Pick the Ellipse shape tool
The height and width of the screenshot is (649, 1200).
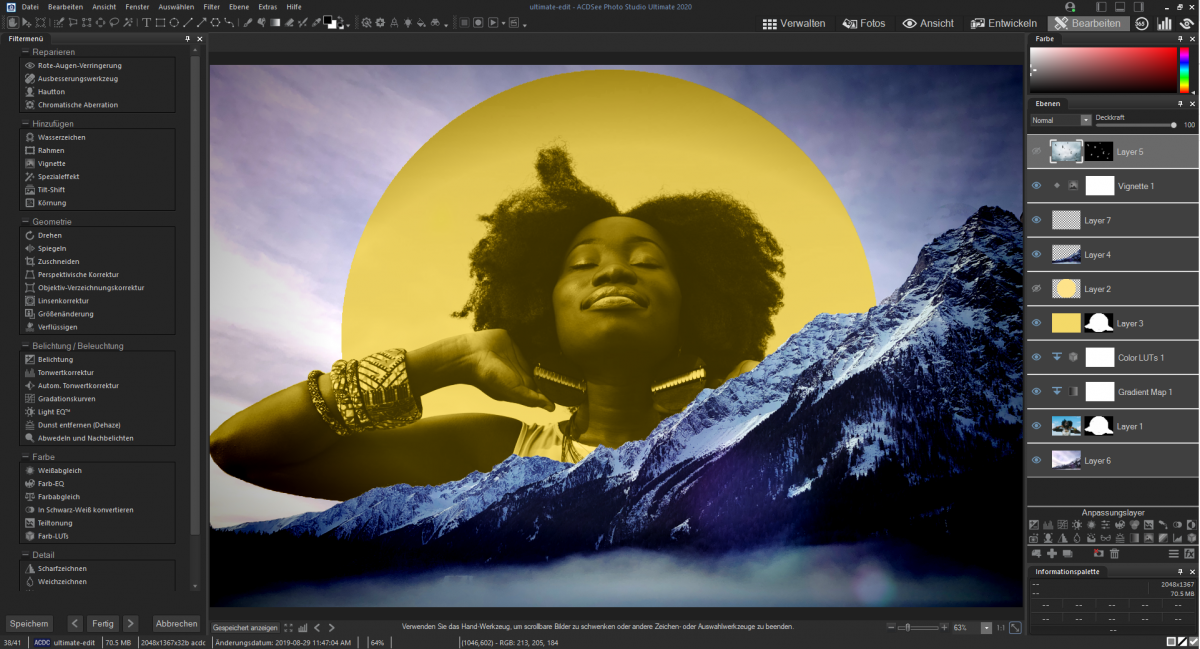[x=174, y=22]
